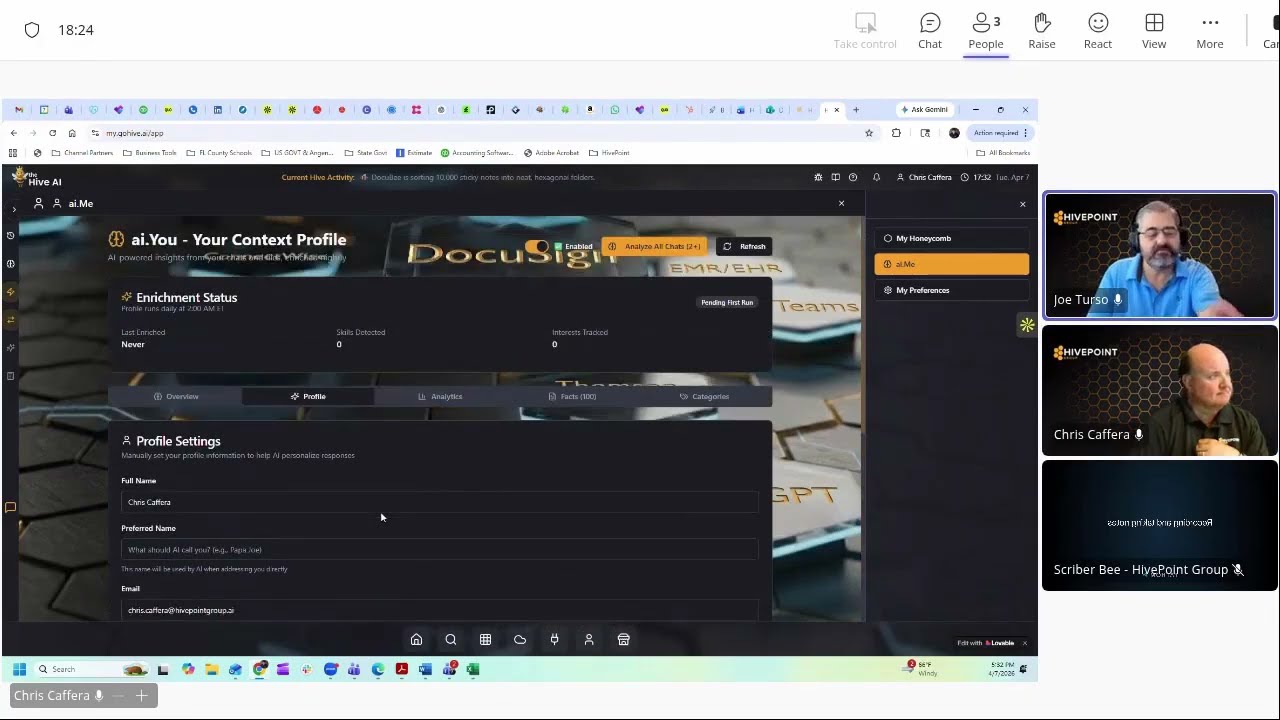Open the grid apps icon in bottom dock
Viewport: 1280px width, 720px height.
485,640
